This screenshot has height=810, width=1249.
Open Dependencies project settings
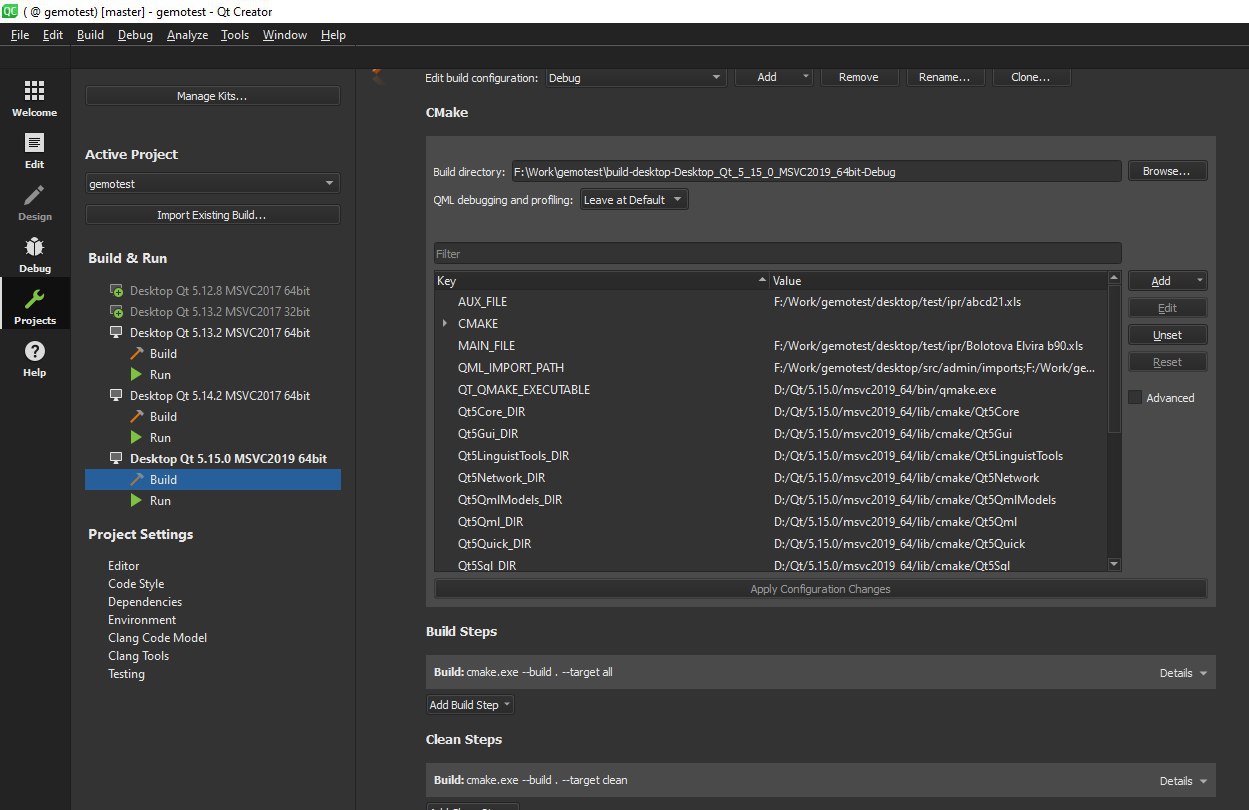tap(145, 602)
